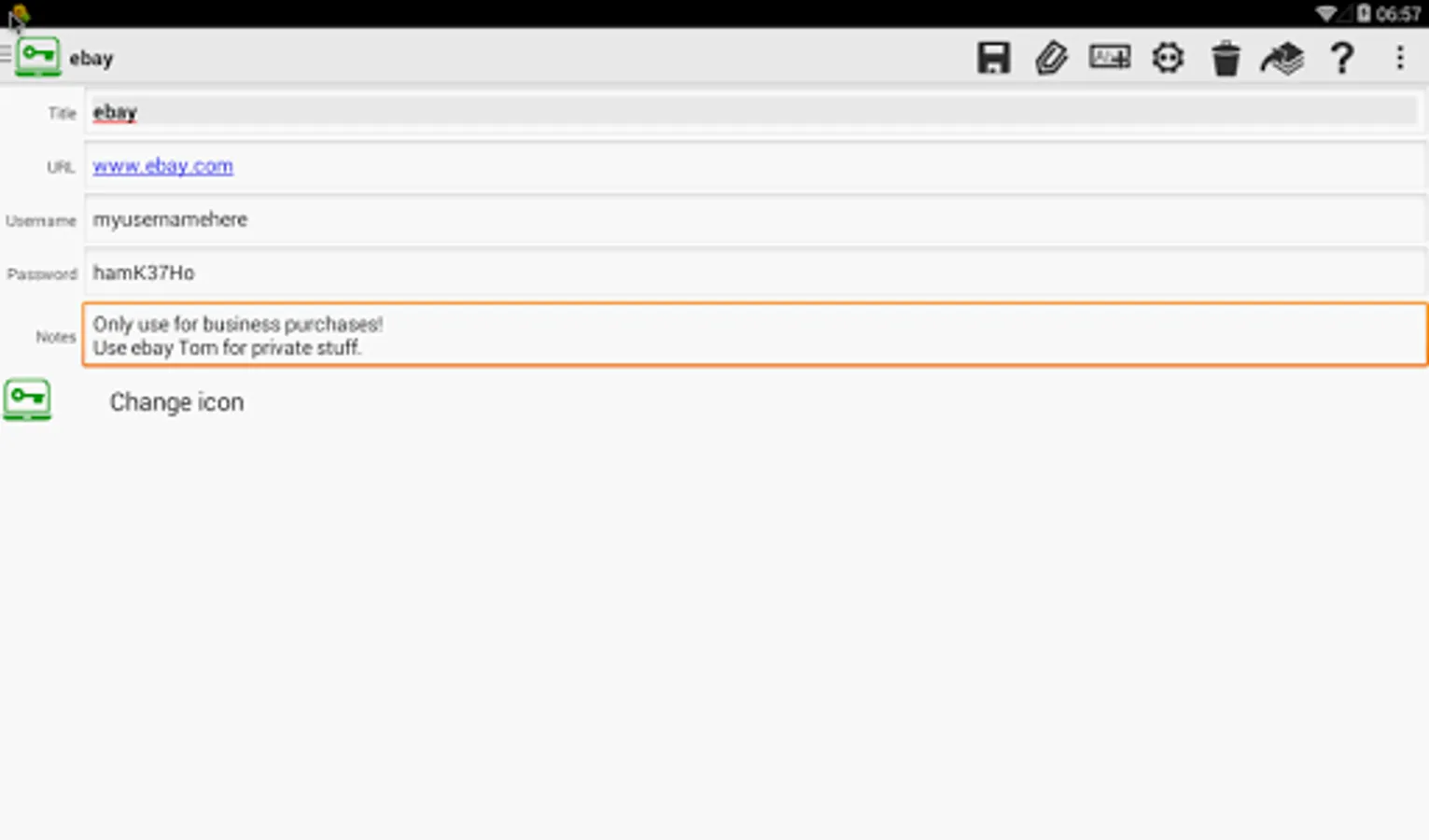Save the entry with the floppy disk icon
The height and width of the screenshot is (840, 1429).
pyautogui.click(x=993, y=58)
